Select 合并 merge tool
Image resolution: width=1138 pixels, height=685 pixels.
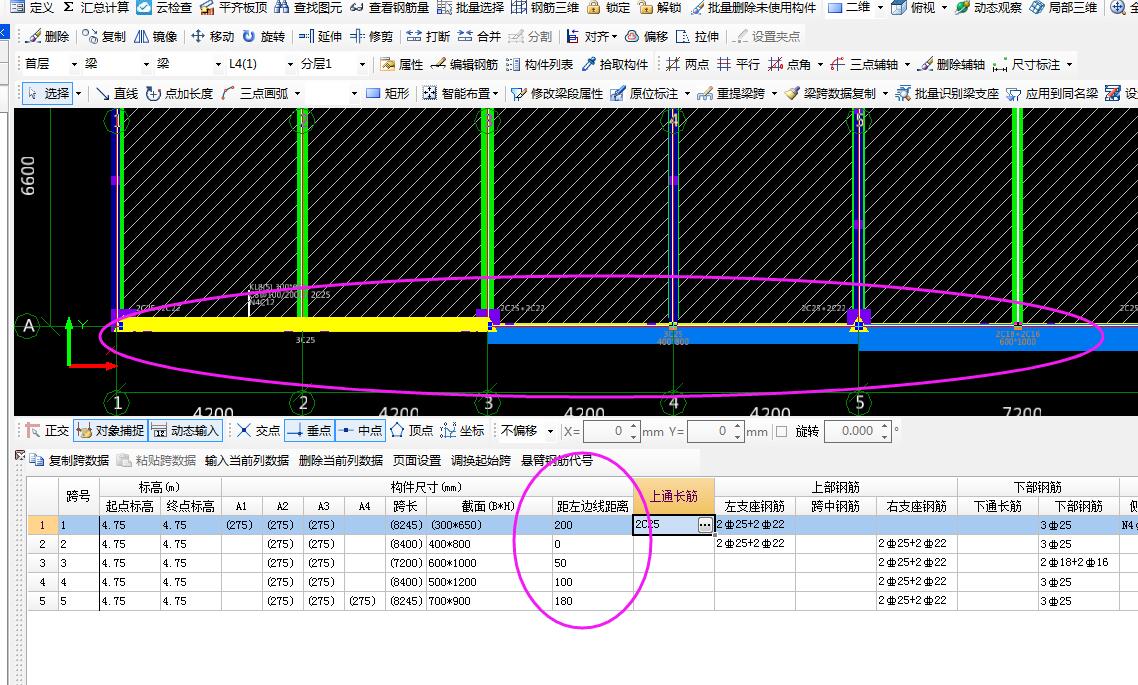coord(479,36)
